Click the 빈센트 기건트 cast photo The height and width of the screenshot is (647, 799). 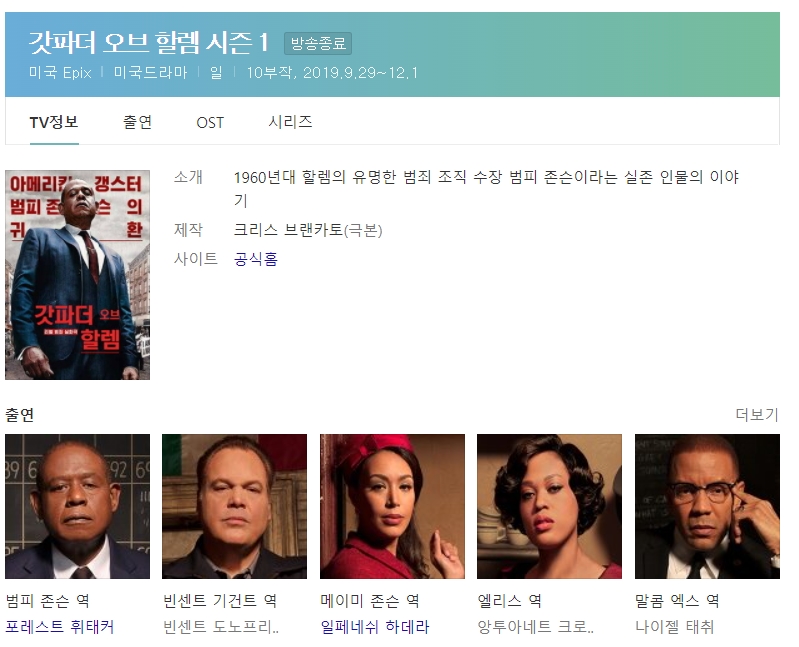[x=234, y=506]
